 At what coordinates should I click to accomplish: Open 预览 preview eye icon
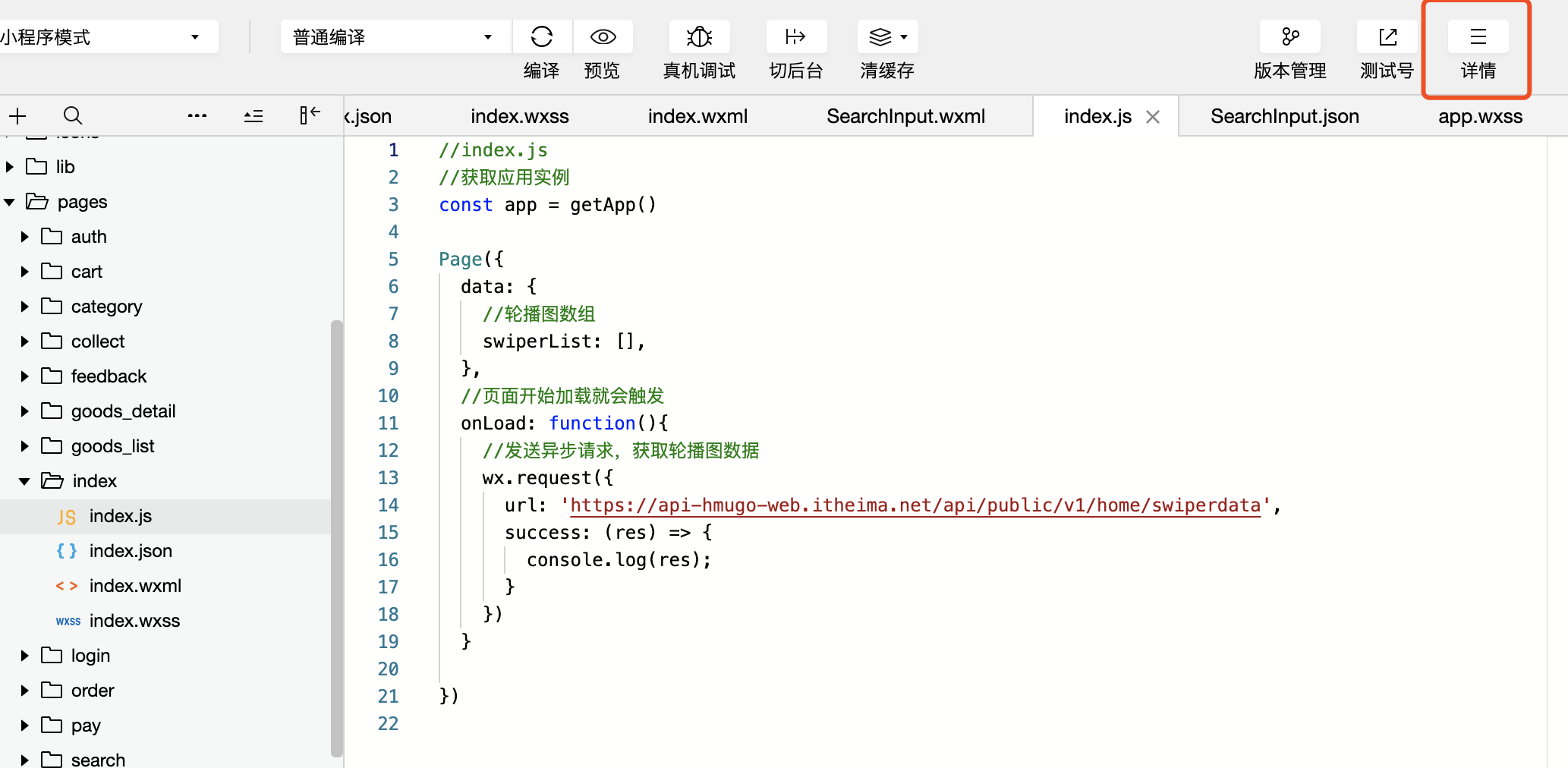603,36
